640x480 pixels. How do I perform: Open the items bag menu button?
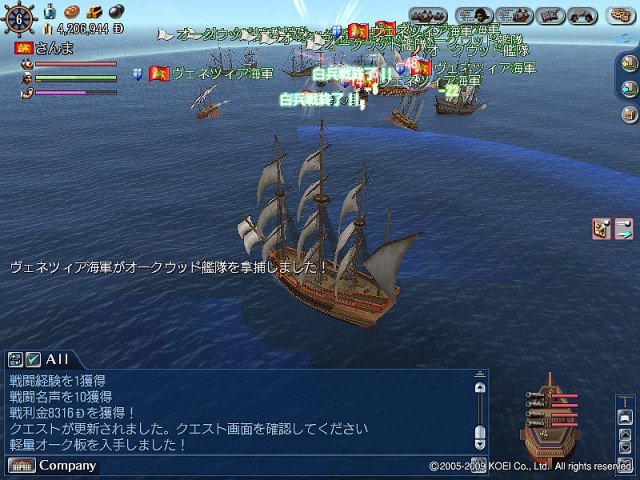pyautogui.click(x=550, y=16)
